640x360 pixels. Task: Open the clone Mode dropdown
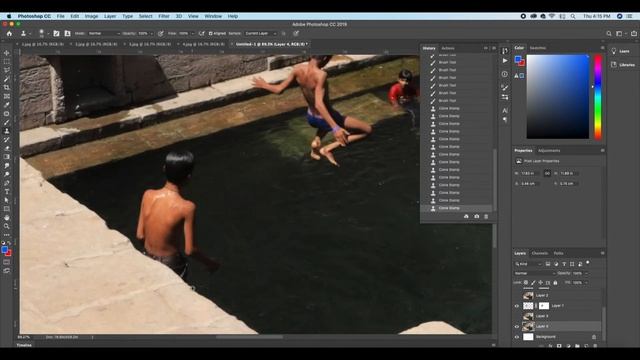click(x=104, y=33)
